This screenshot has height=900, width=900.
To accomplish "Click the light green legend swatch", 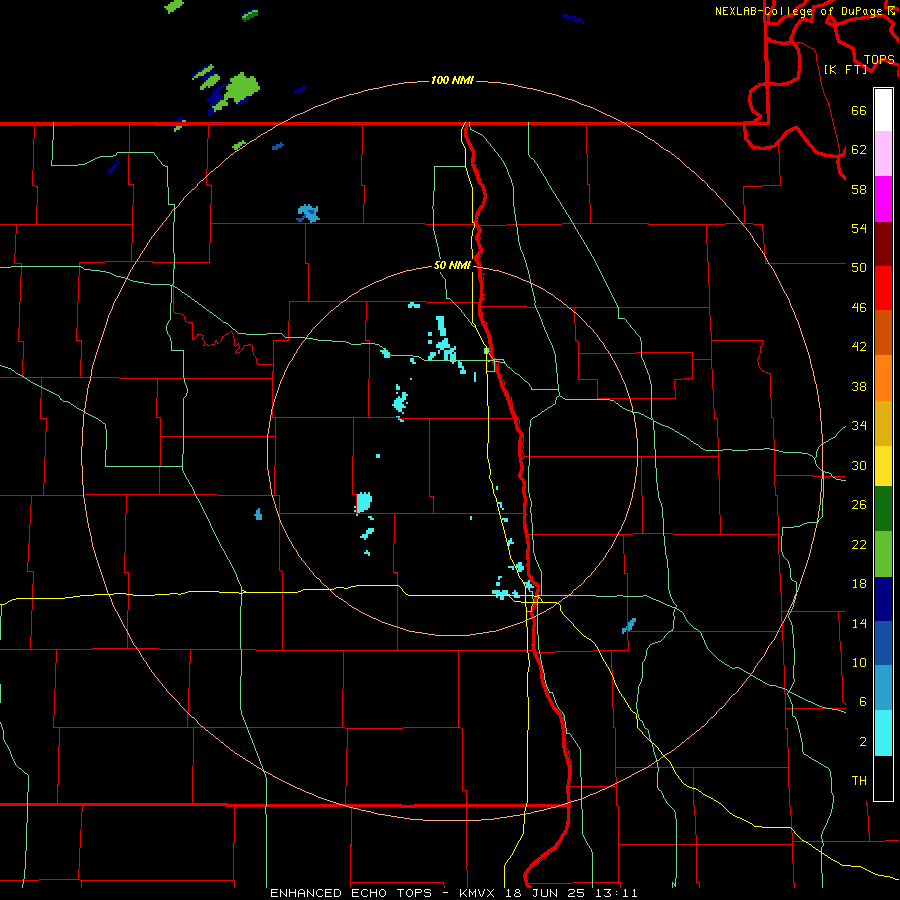I will pos(883,554).
